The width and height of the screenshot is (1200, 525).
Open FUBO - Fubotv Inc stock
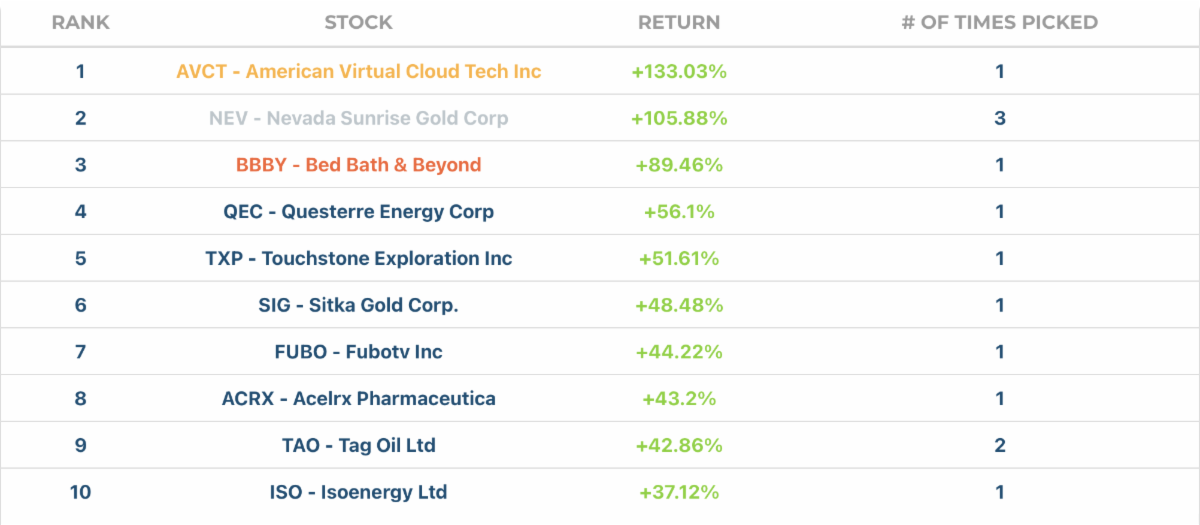pyautogui.click(x=359, y=352)
